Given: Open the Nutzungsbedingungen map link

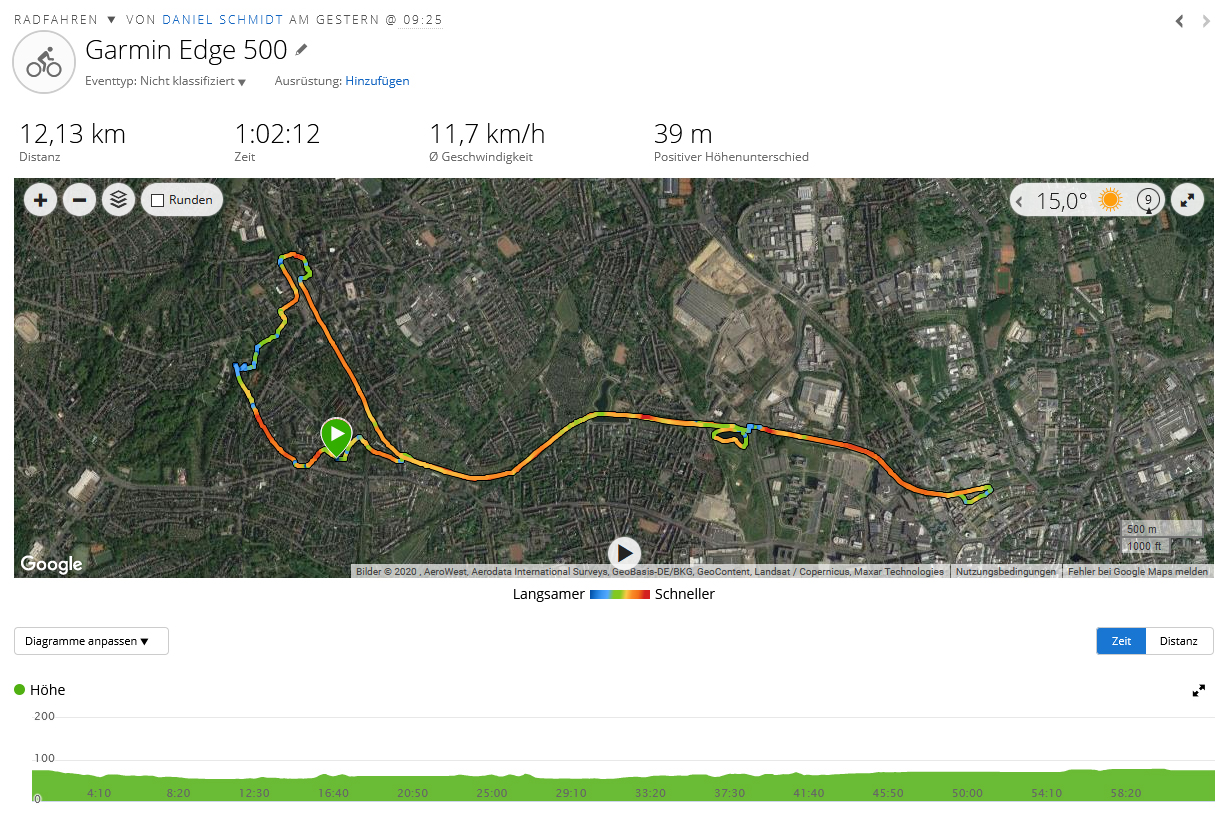Looking at the screenshot, I should point(1005,572).
